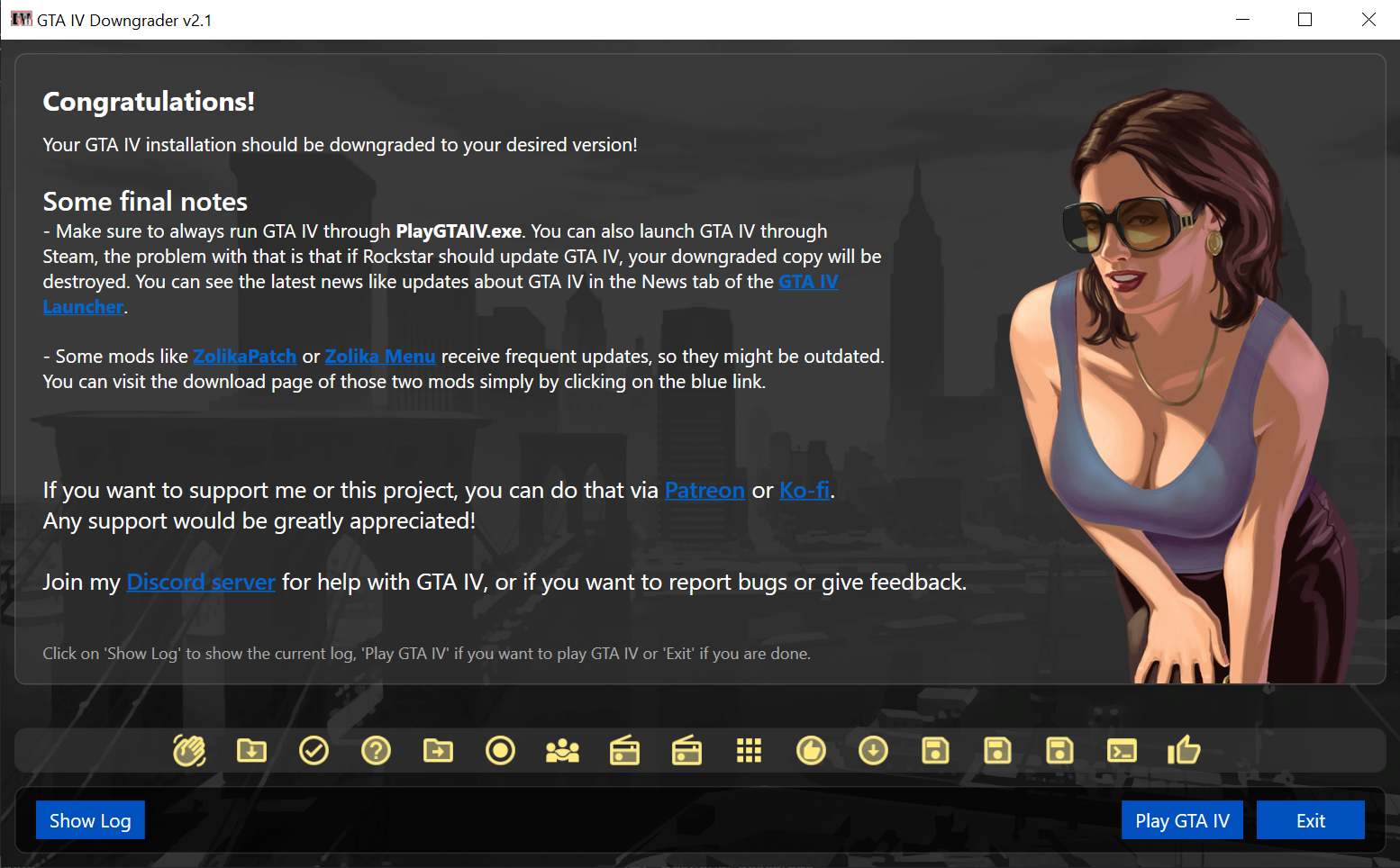Maximize the Downgrader window
1400x868 pixels.
1305,19
